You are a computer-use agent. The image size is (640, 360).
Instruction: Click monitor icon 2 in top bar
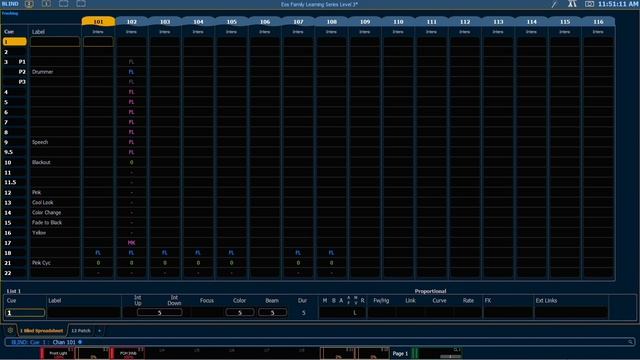pos(29,4)
